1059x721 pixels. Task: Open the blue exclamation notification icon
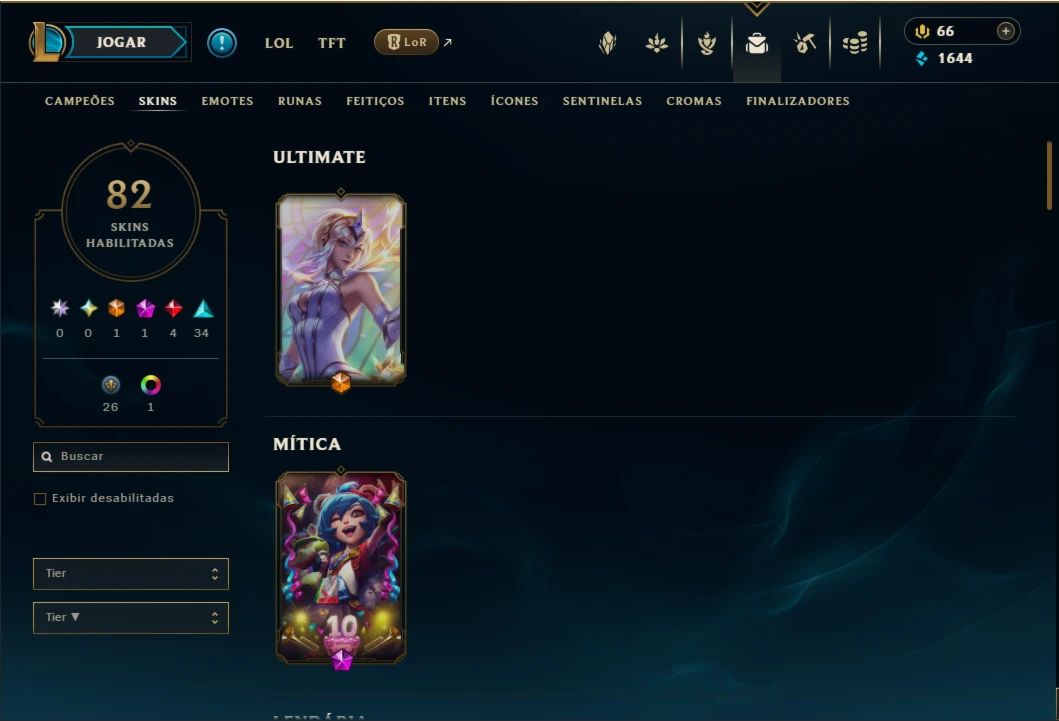coord(222,43)
